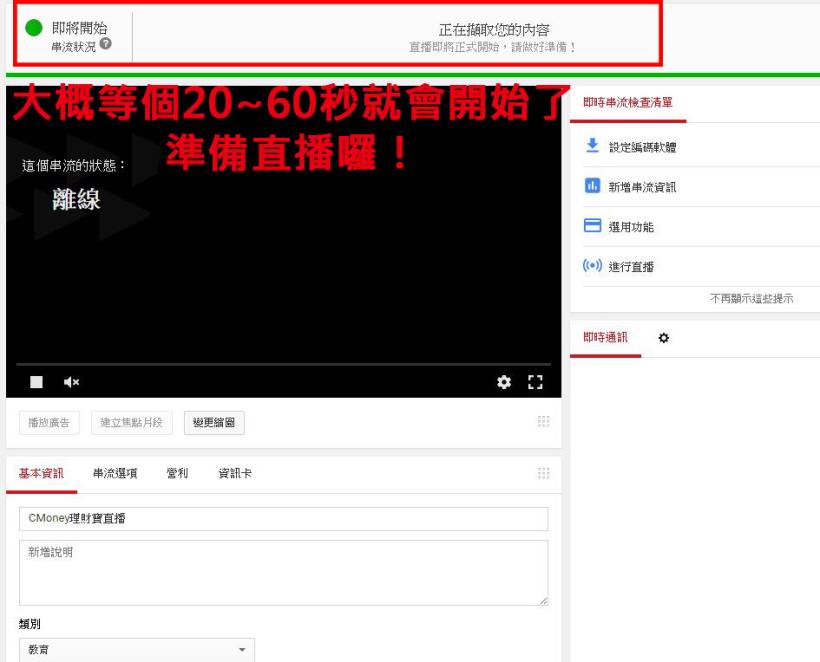This screenshot has height=662, width=820.
Task: Enter fullscreen on the stream preview
Action: pyautogui.click(x=536, y=380)
